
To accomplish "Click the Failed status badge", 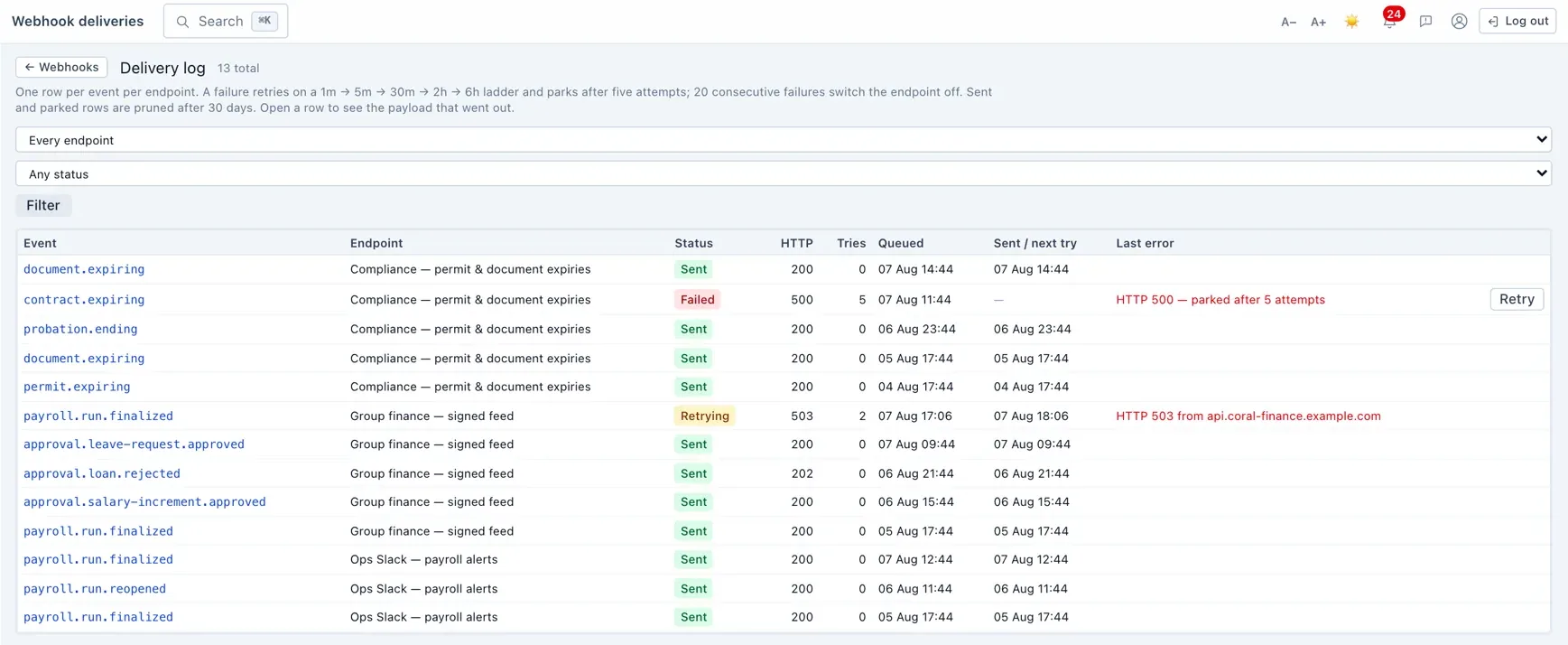I will pyautogui.click(x=697, y=300).
